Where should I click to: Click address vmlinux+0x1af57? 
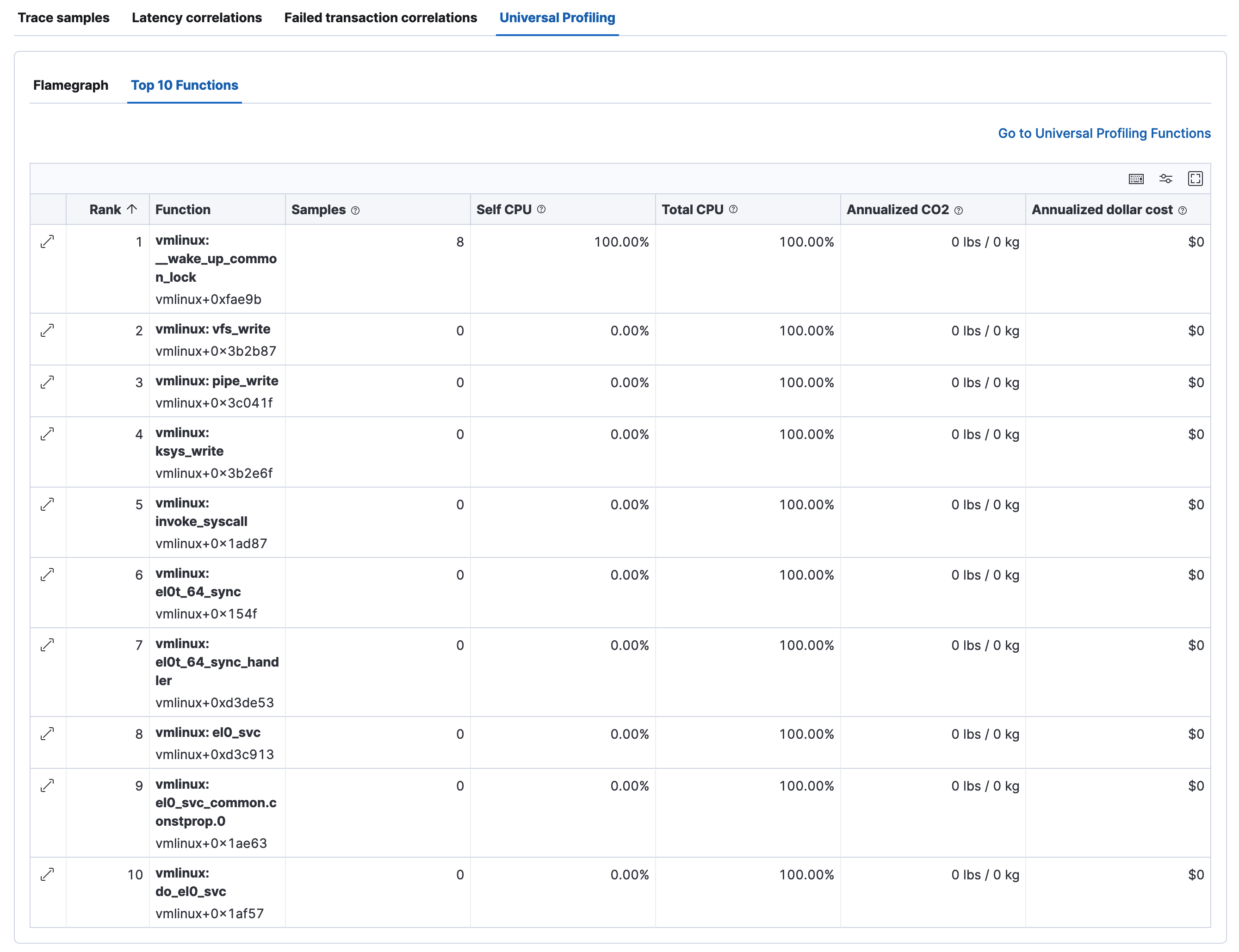pos(210,914)
